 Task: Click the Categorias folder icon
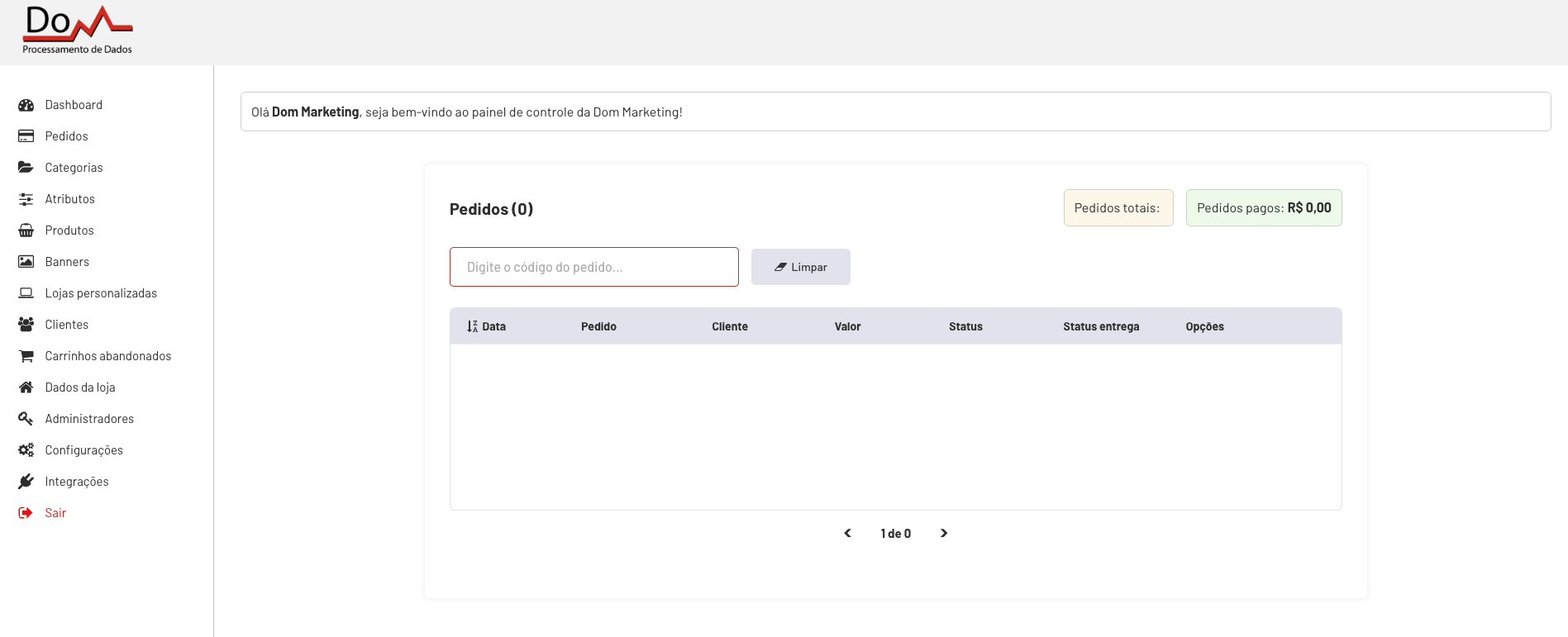tap(26, 168)
